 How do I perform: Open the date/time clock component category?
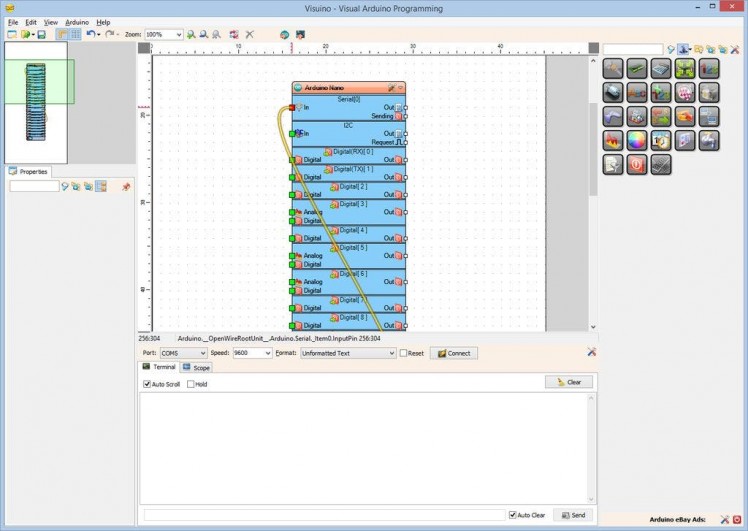tap(661, 142)
